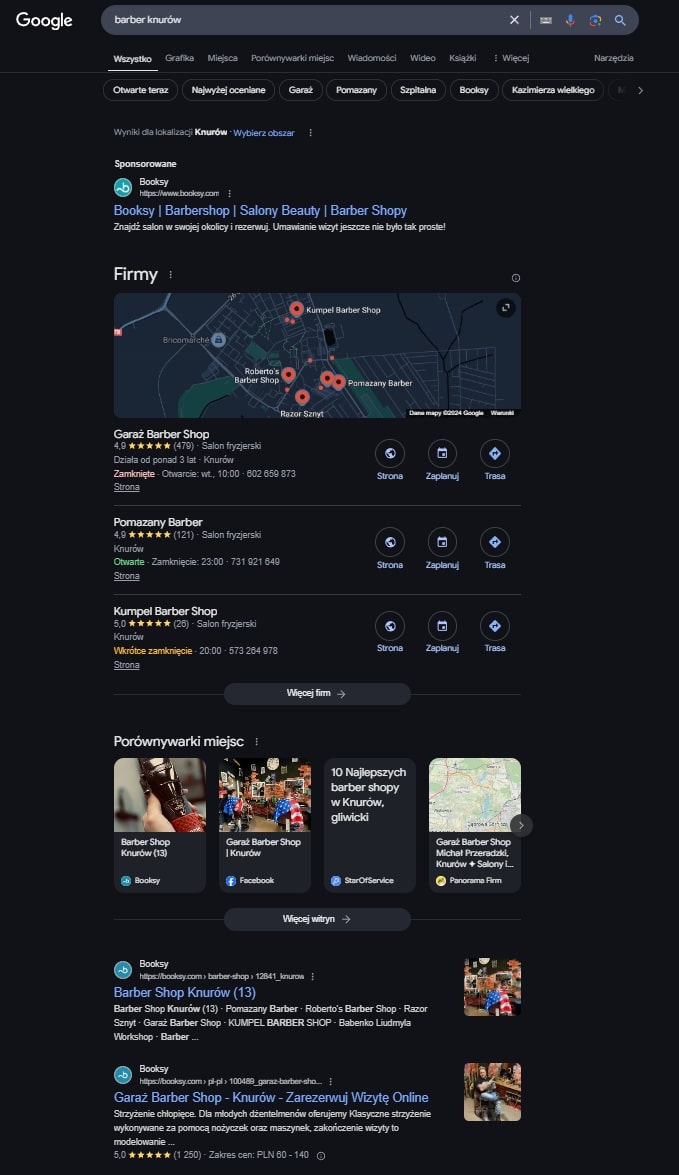
Task: Expand the map to fullscreen
Action: click(506, 307)
